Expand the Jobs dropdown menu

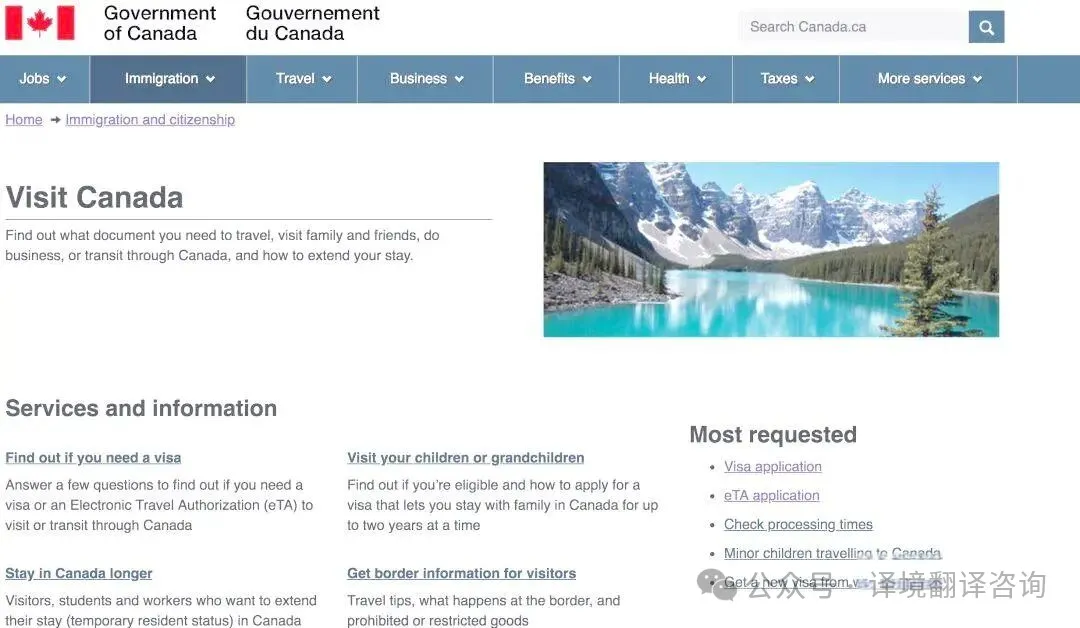(44, 79)
